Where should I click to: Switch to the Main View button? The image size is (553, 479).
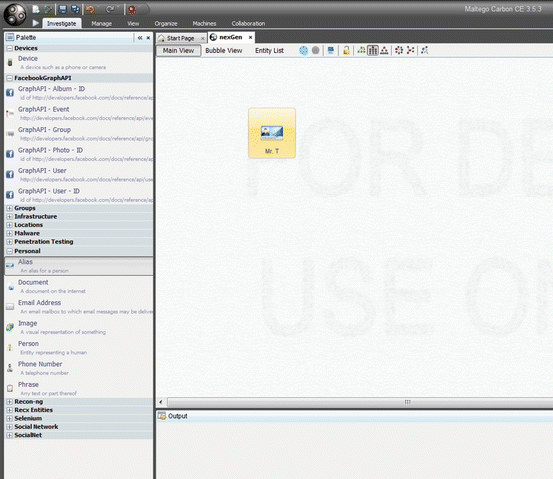(178, 50)
